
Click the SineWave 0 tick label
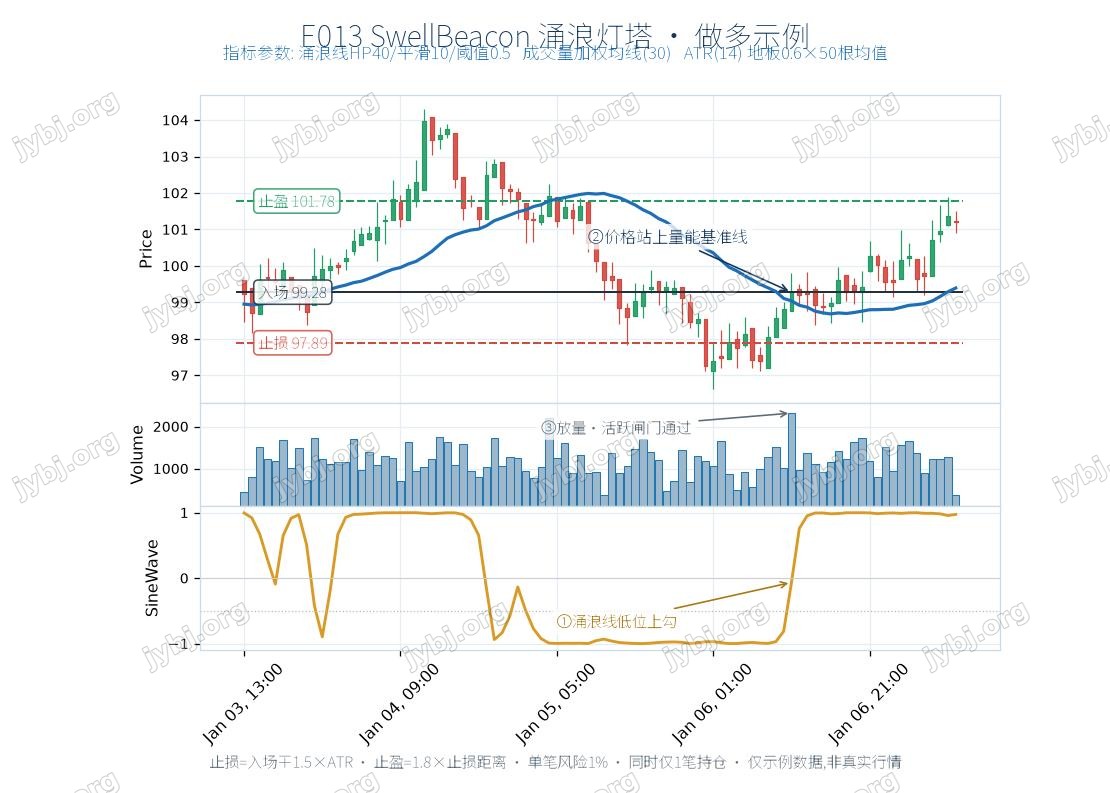click(185, 578)
